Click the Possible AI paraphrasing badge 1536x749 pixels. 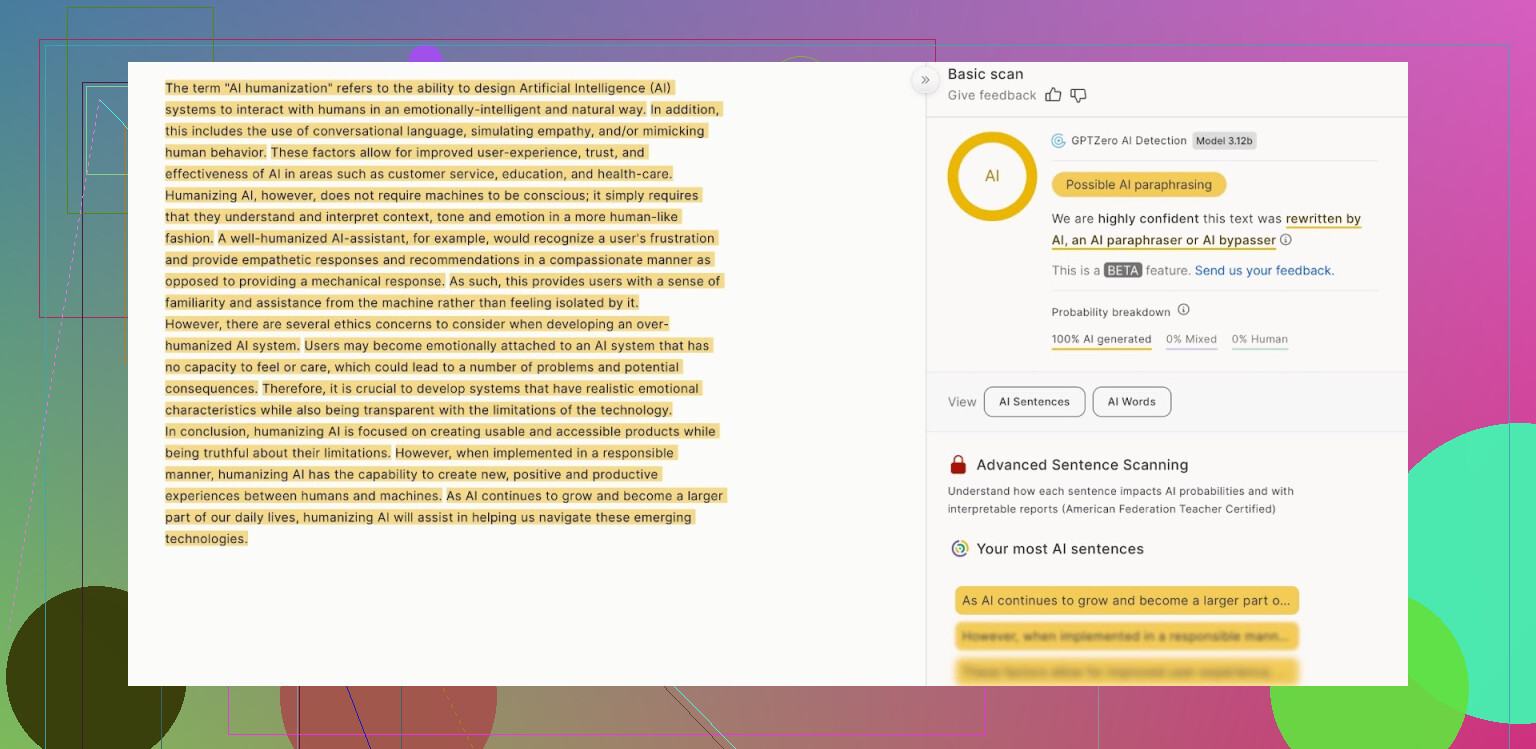coord(1138,185)
